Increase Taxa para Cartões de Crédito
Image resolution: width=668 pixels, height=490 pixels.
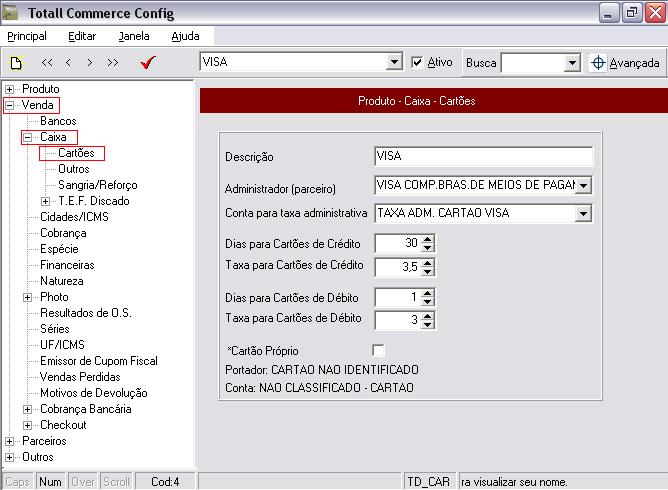pos(427,263)
